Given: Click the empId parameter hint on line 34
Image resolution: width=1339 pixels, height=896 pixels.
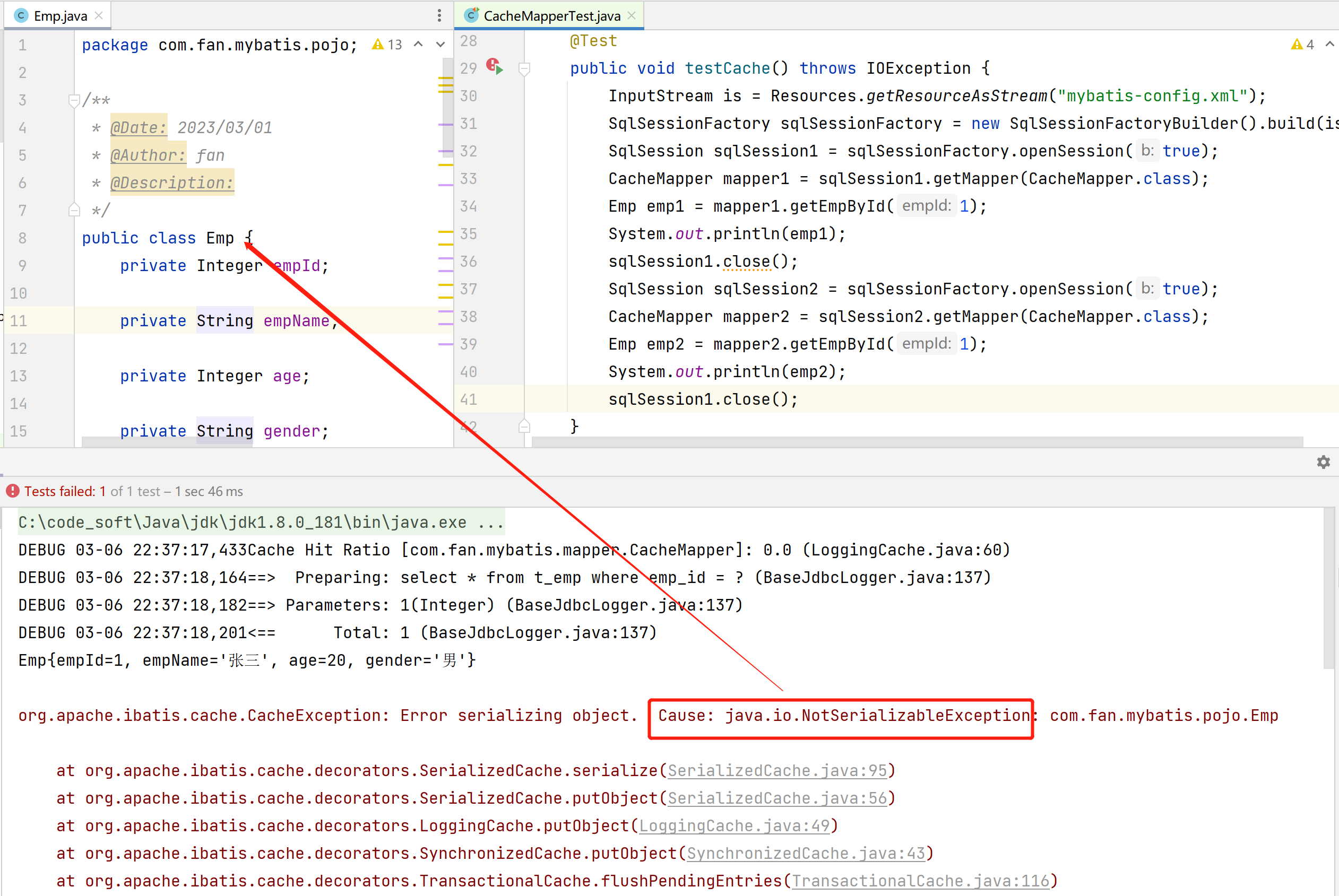Looking at the screenshot, I should [x=926, y=206].
